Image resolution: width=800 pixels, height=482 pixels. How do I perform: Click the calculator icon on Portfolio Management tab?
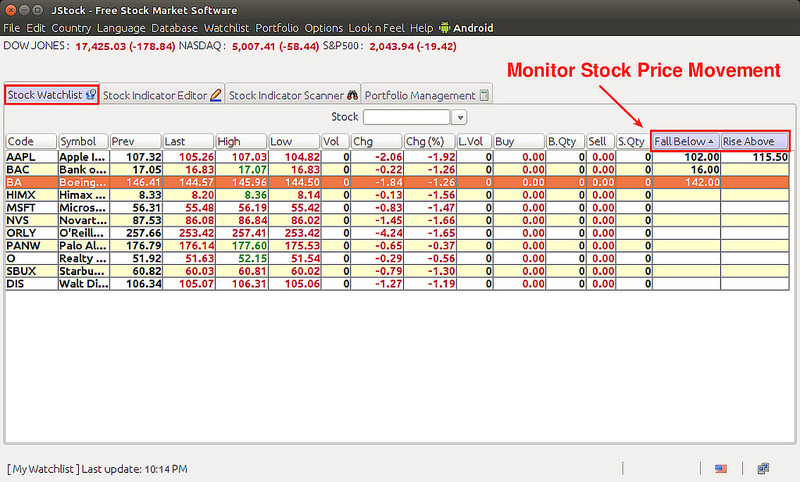tap(484, 96)
